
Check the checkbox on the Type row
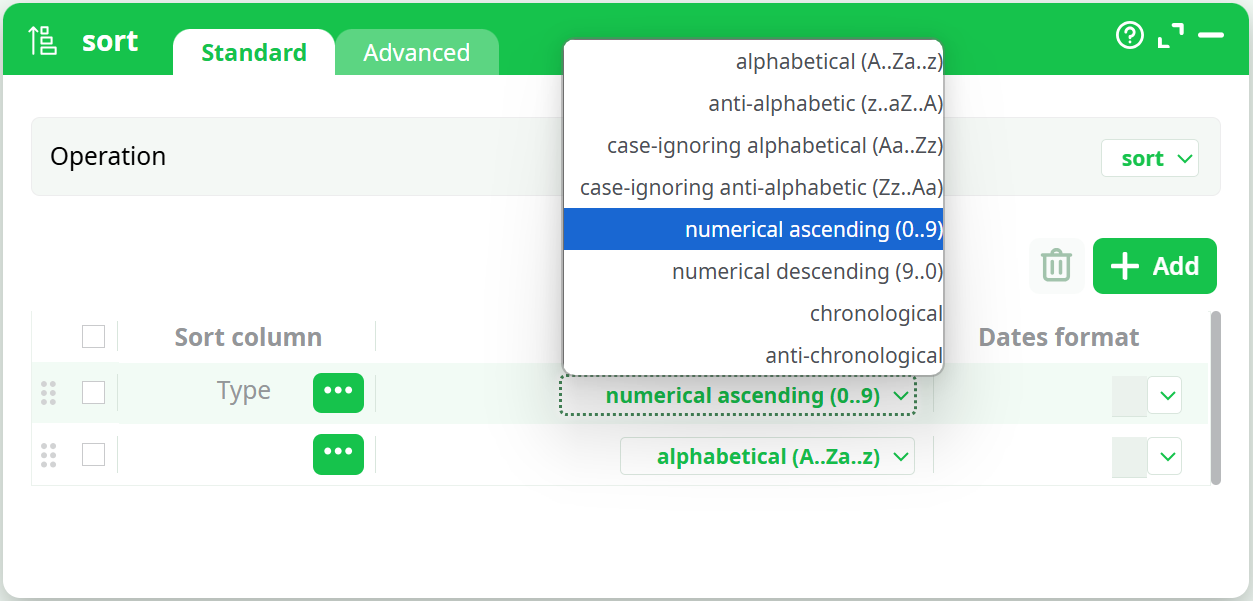(x=93, y=393)
